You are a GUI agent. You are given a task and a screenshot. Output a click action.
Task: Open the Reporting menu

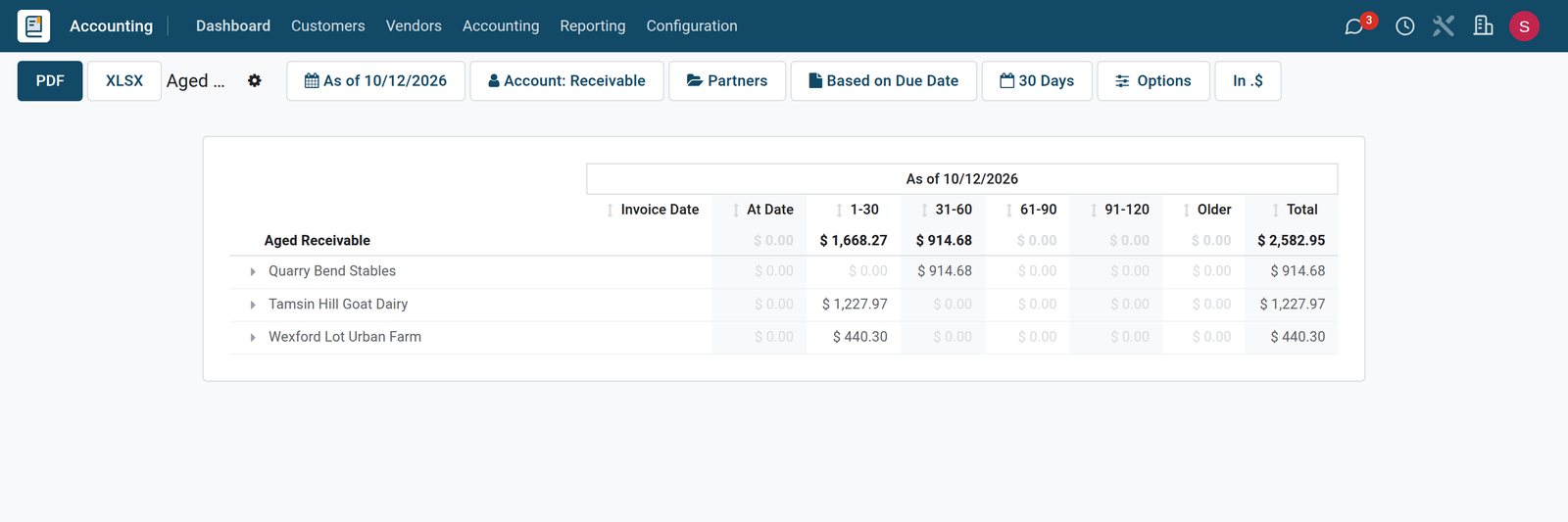click(x=593, y=25)
